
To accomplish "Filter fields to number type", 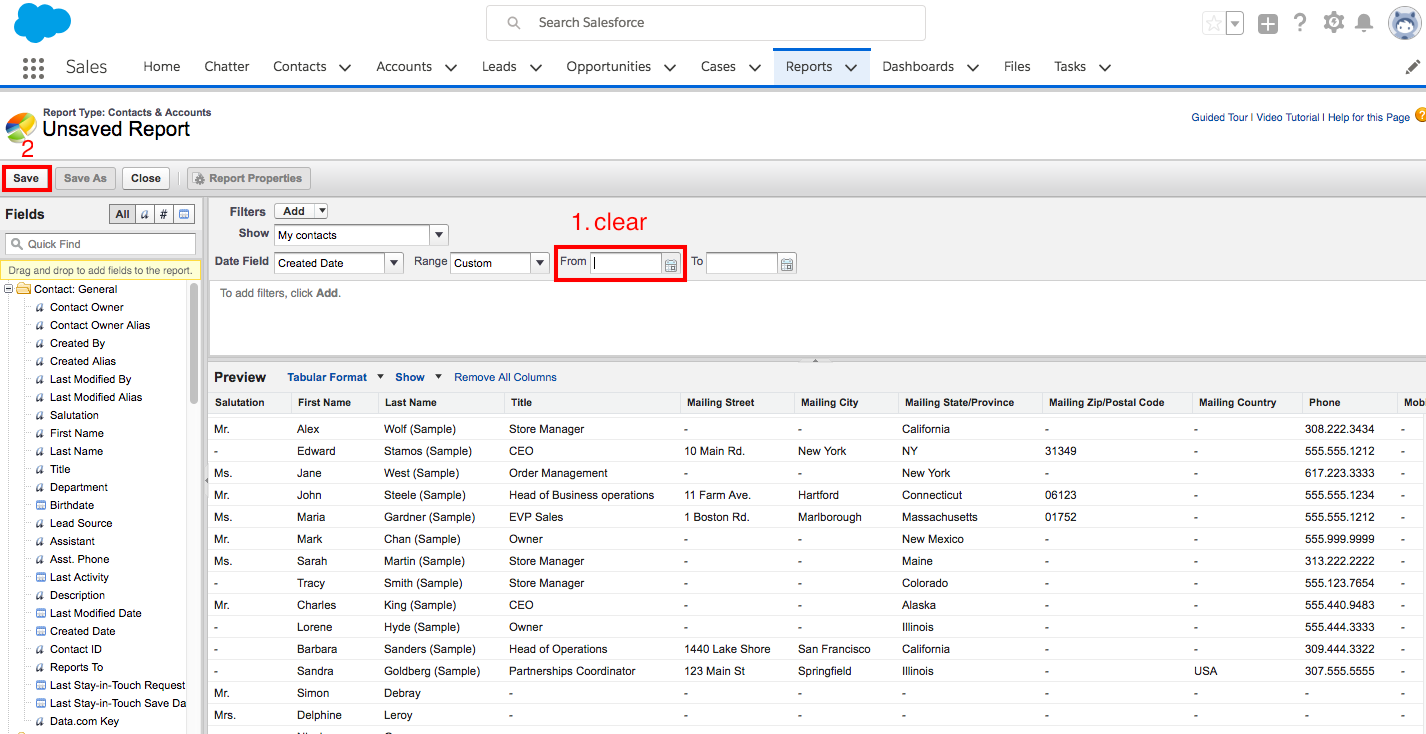I will click(164, 214).
